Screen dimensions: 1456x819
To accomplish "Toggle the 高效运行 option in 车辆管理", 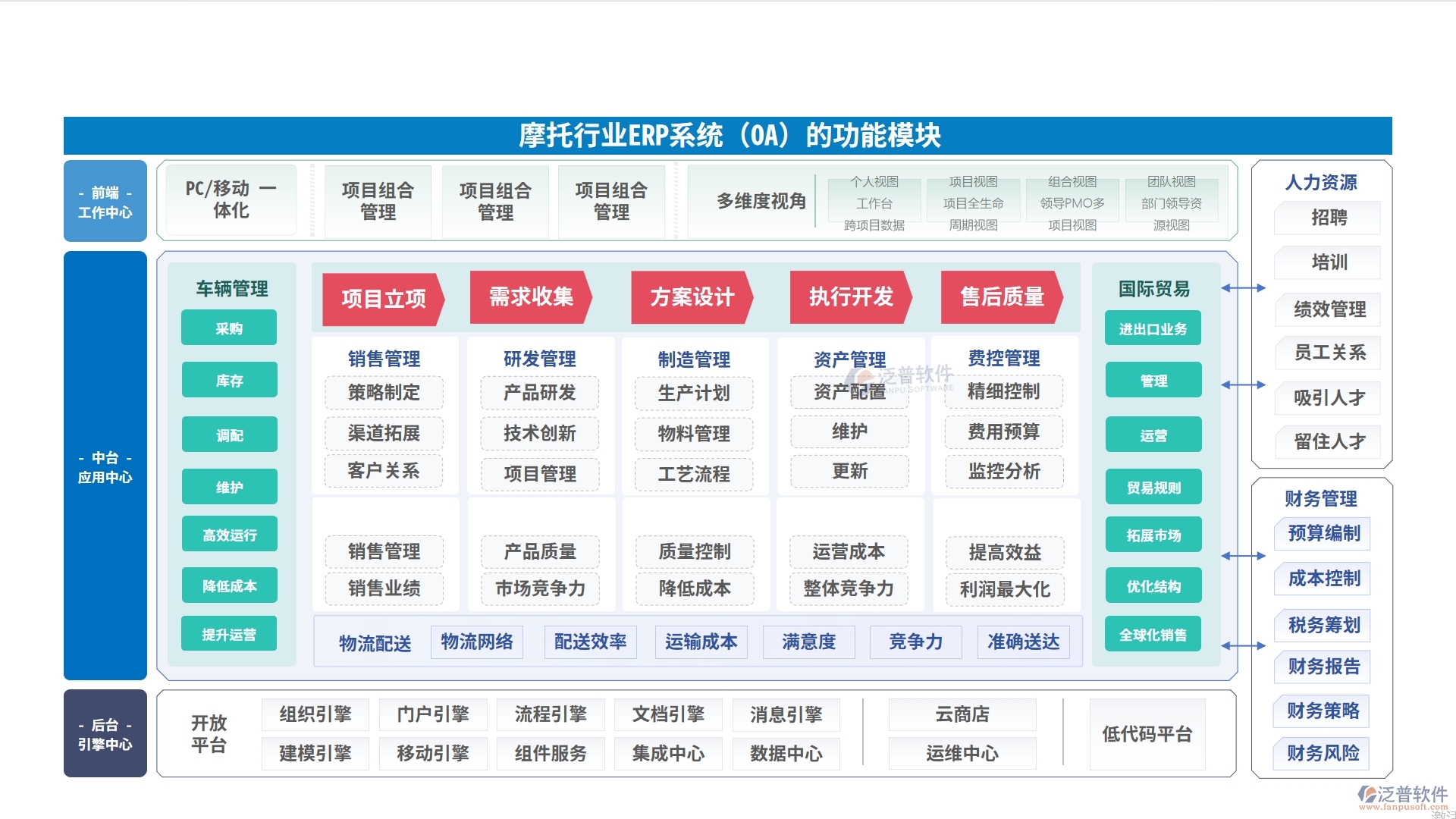I will click(x=229, y=534).
